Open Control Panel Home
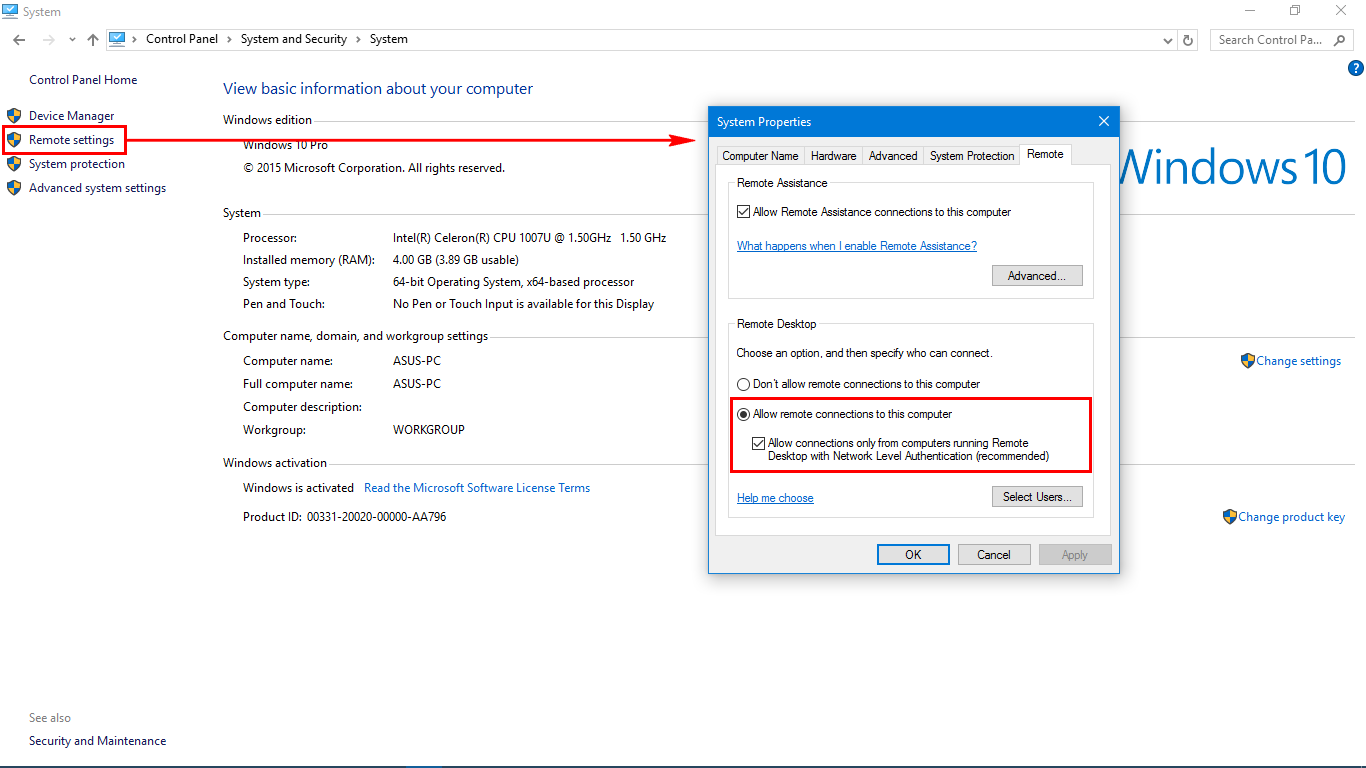The image size is (1366, 768). (83, 80)
